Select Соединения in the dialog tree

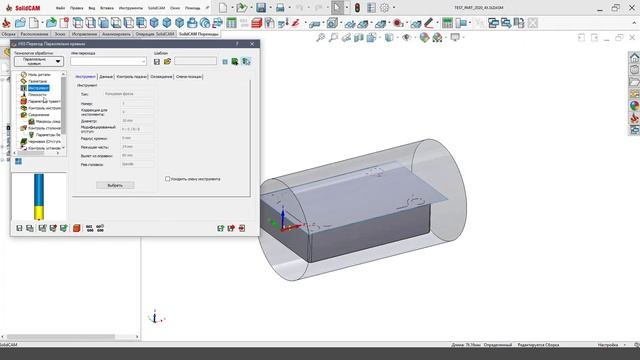39,115
